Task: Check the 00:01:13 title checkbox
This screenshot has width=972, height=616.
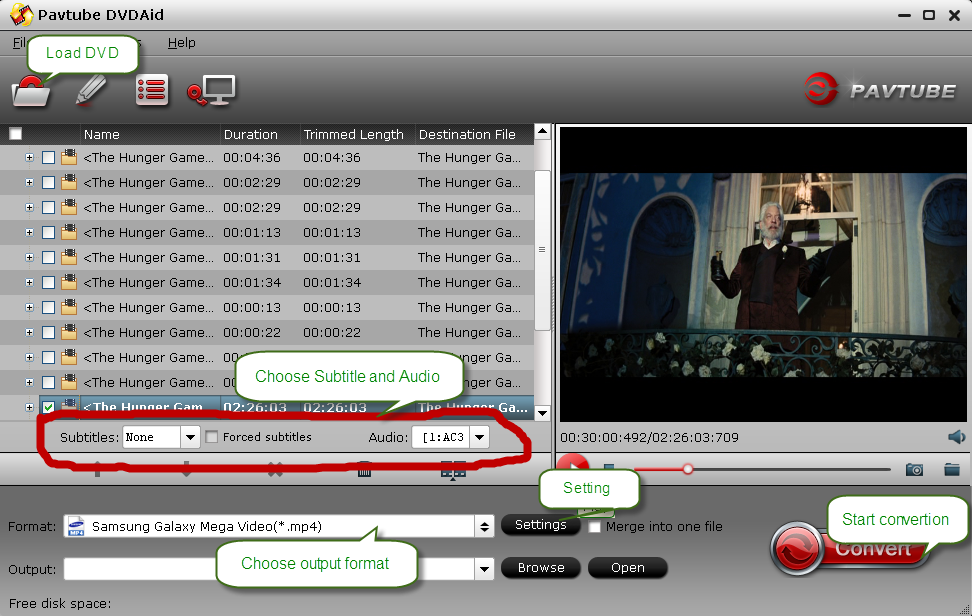Action: (48, 232)
